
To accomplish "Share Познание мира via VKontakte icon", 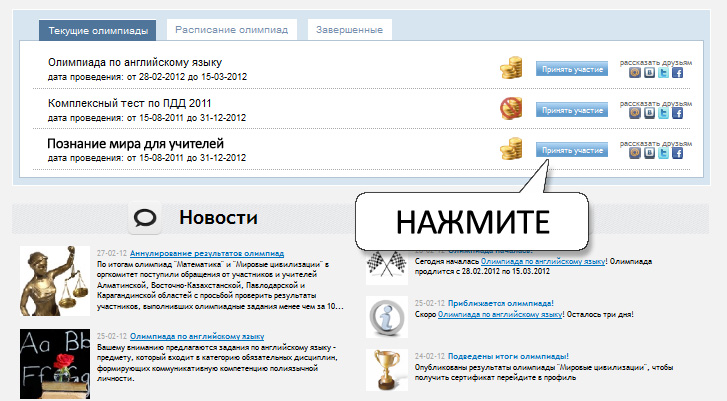I will click(649, 153).
